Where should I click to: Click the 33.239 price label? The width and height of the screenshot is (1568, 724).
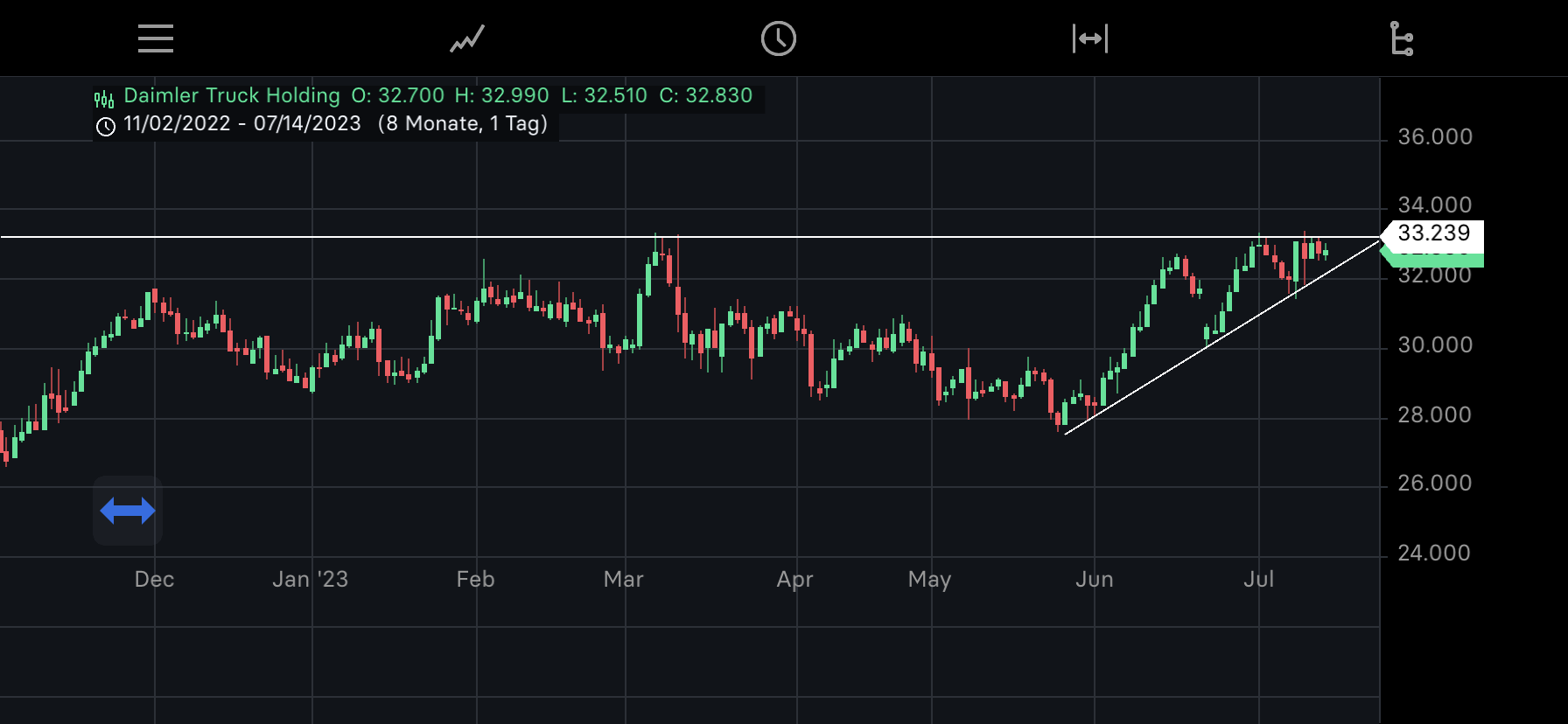tap(1433, 233)
